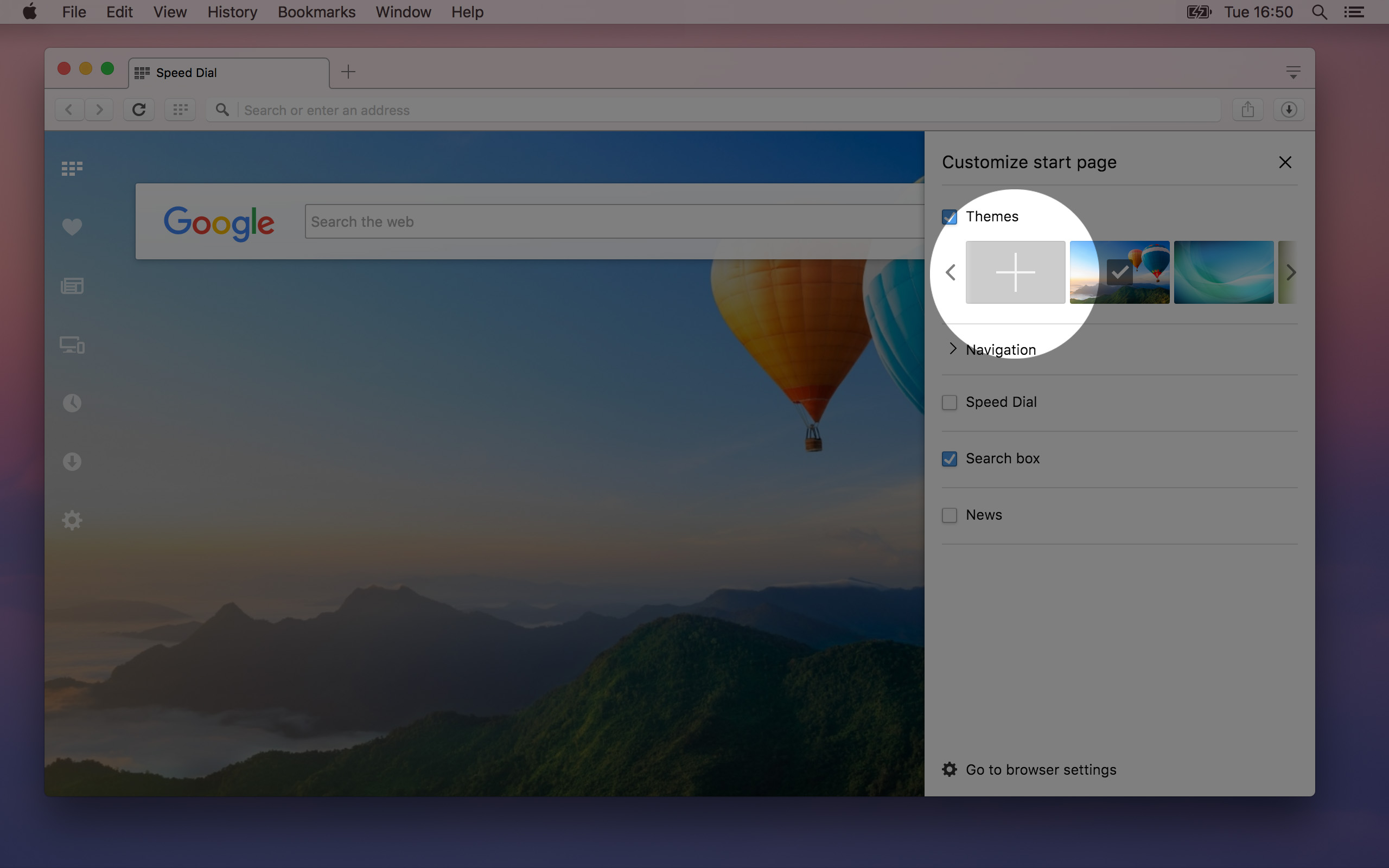Disable the Search box checkbox
The height and width of the screenshot is (868, 1389).
[x=950, y=459]
